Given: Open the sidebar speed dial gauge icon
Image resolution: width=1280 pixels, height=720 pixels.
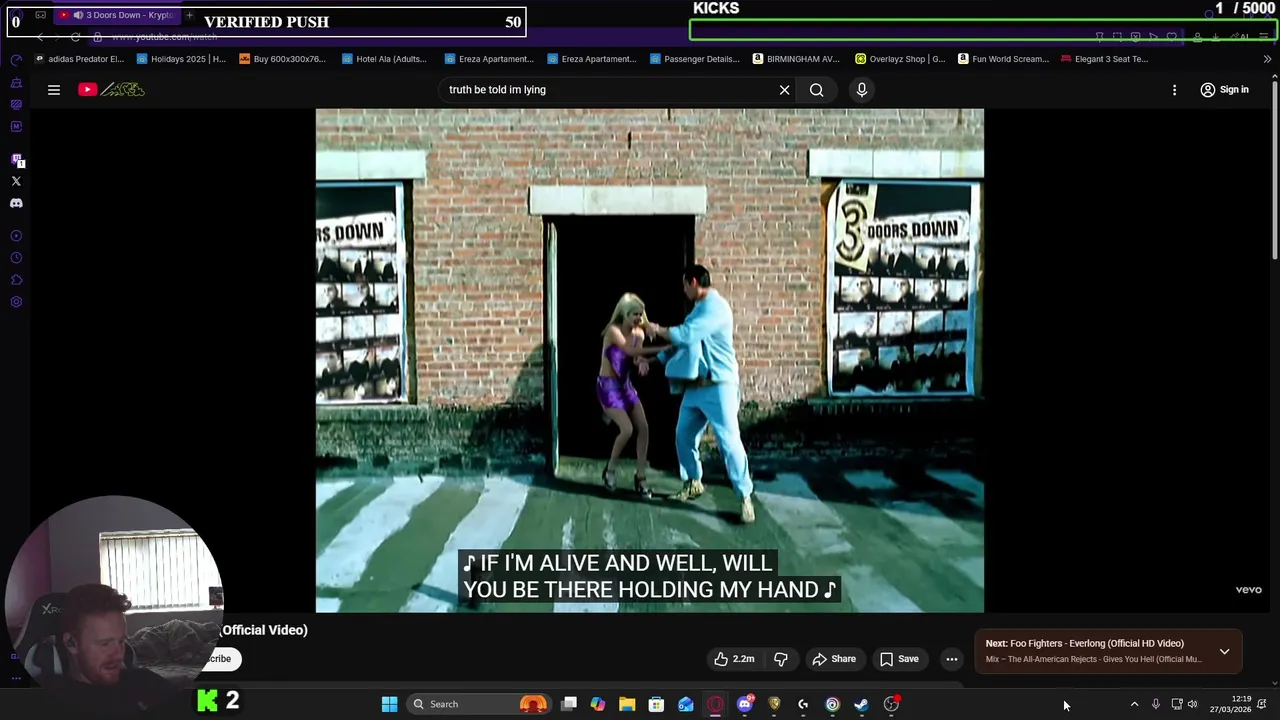Looking at the screenshot, I should [x=16, y=60].
